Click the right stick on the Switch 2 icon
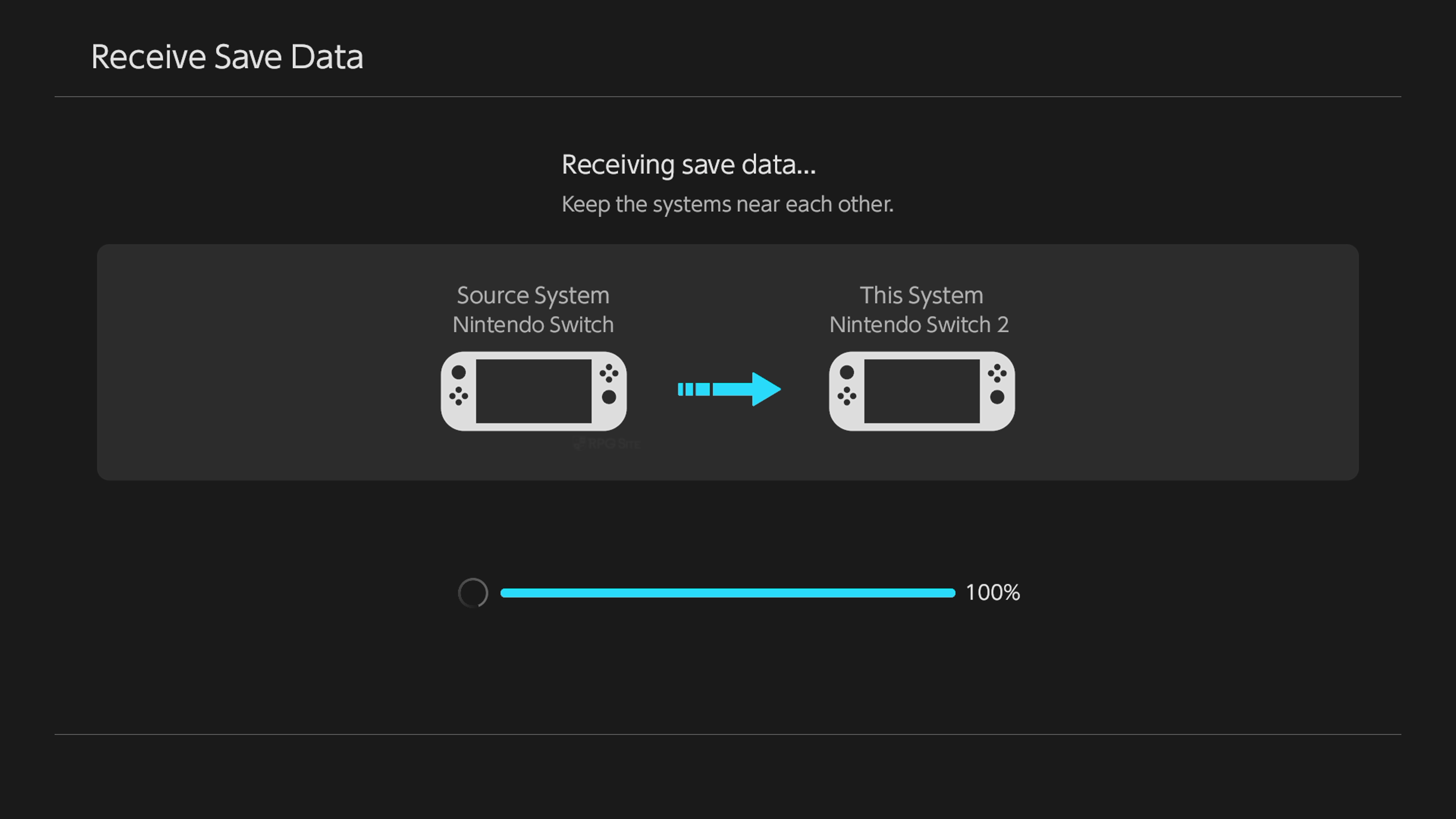 [x=997, y=397]
